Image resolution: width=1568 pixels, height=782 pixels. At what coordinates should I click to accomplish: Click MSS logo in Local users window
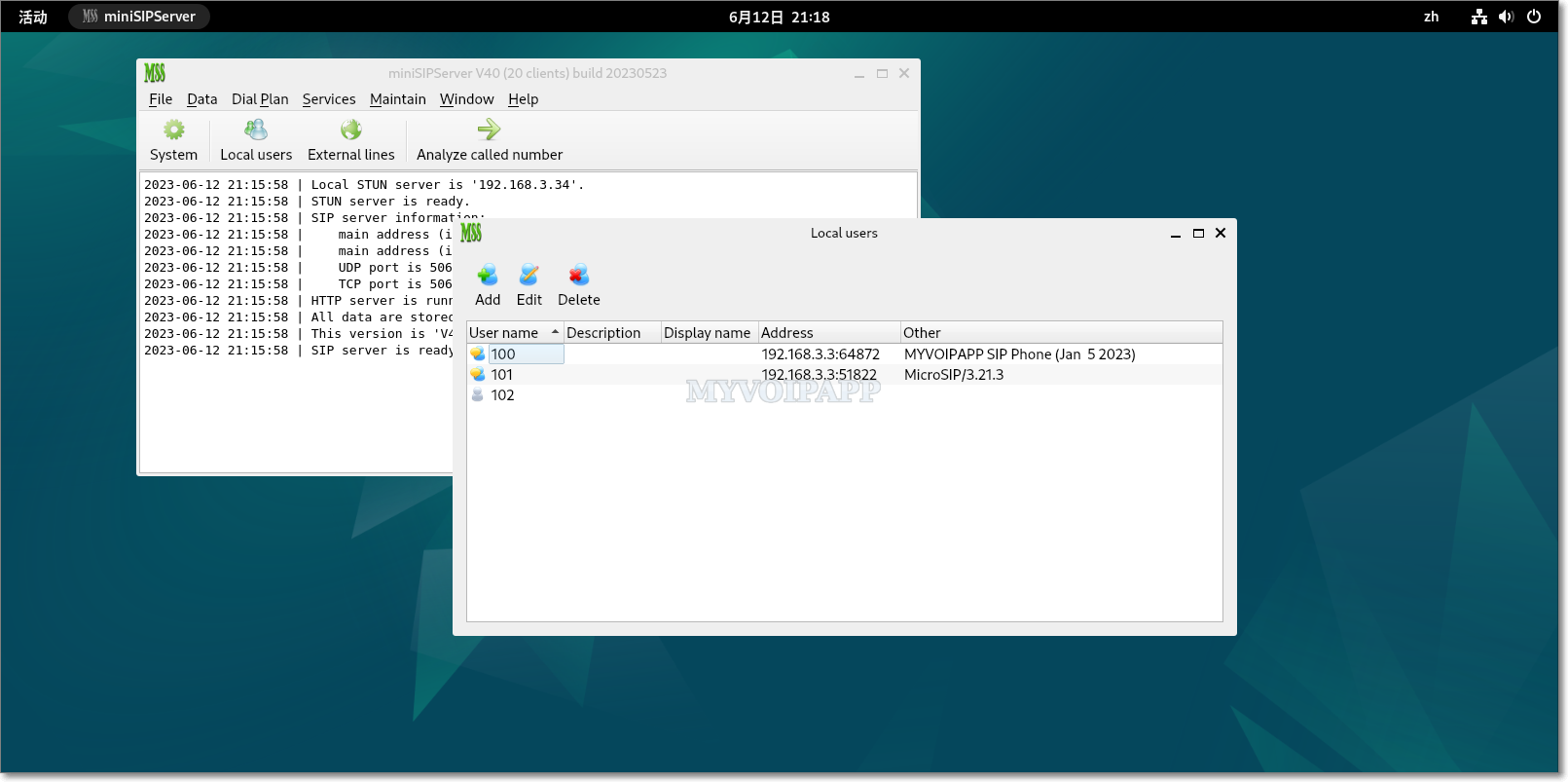[471, 233]
